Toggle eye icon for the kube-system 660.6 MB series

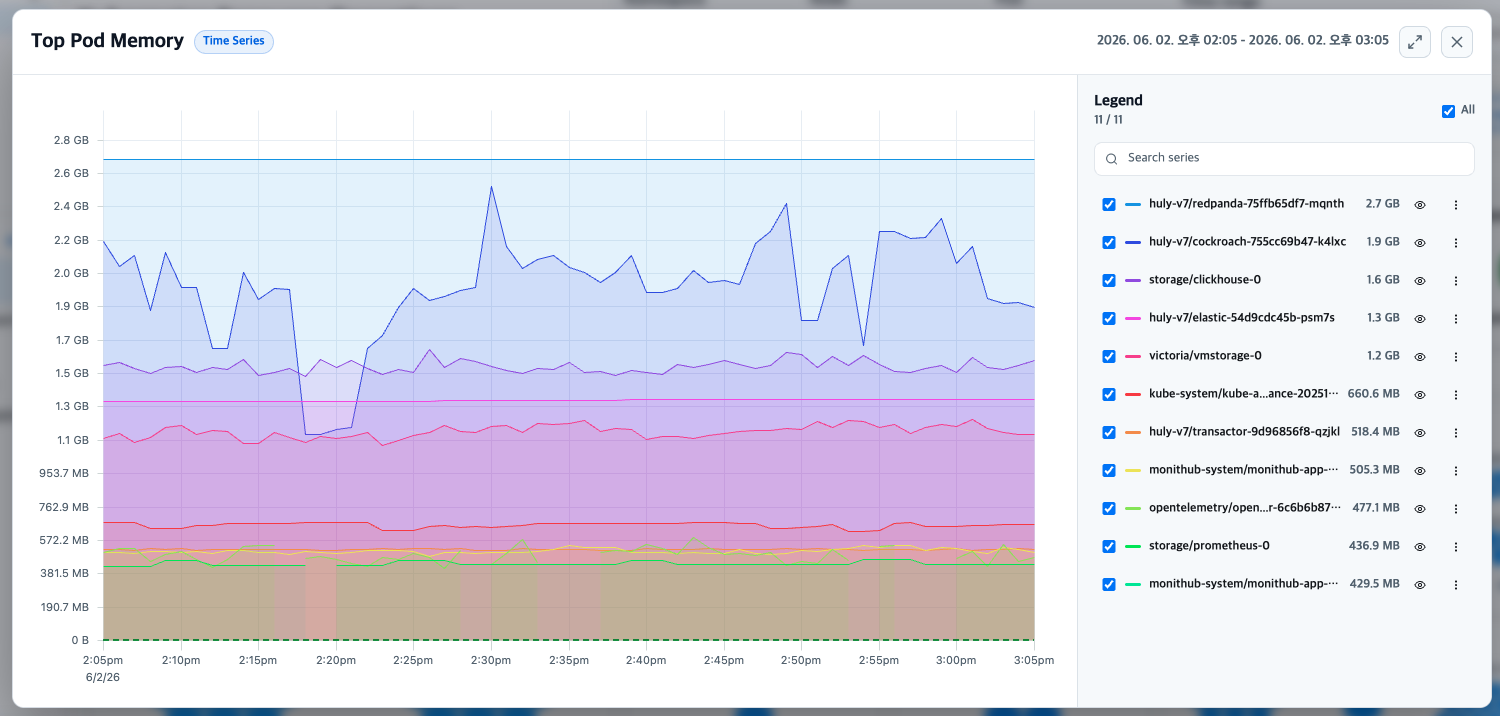[x=1420, y=395]
